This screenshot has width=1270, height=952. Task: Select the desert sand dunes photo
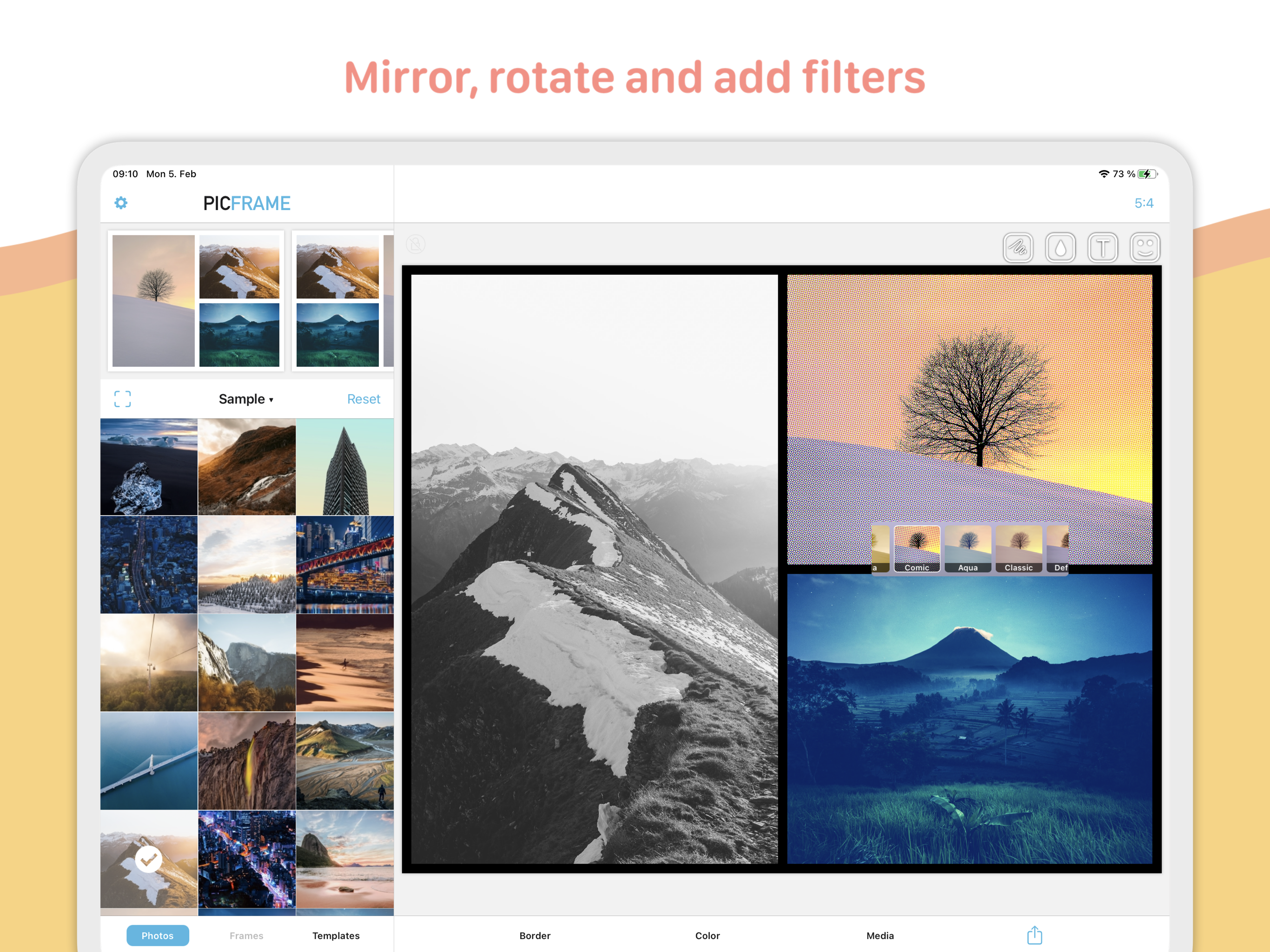point(345,662)
